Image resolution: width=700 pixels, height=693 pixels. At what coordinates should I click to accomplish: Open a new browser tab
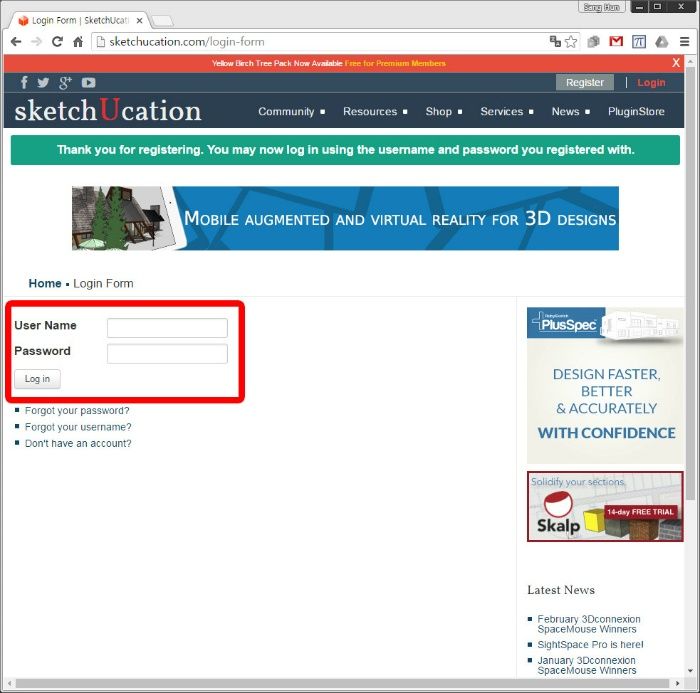(x=162, y=21)
